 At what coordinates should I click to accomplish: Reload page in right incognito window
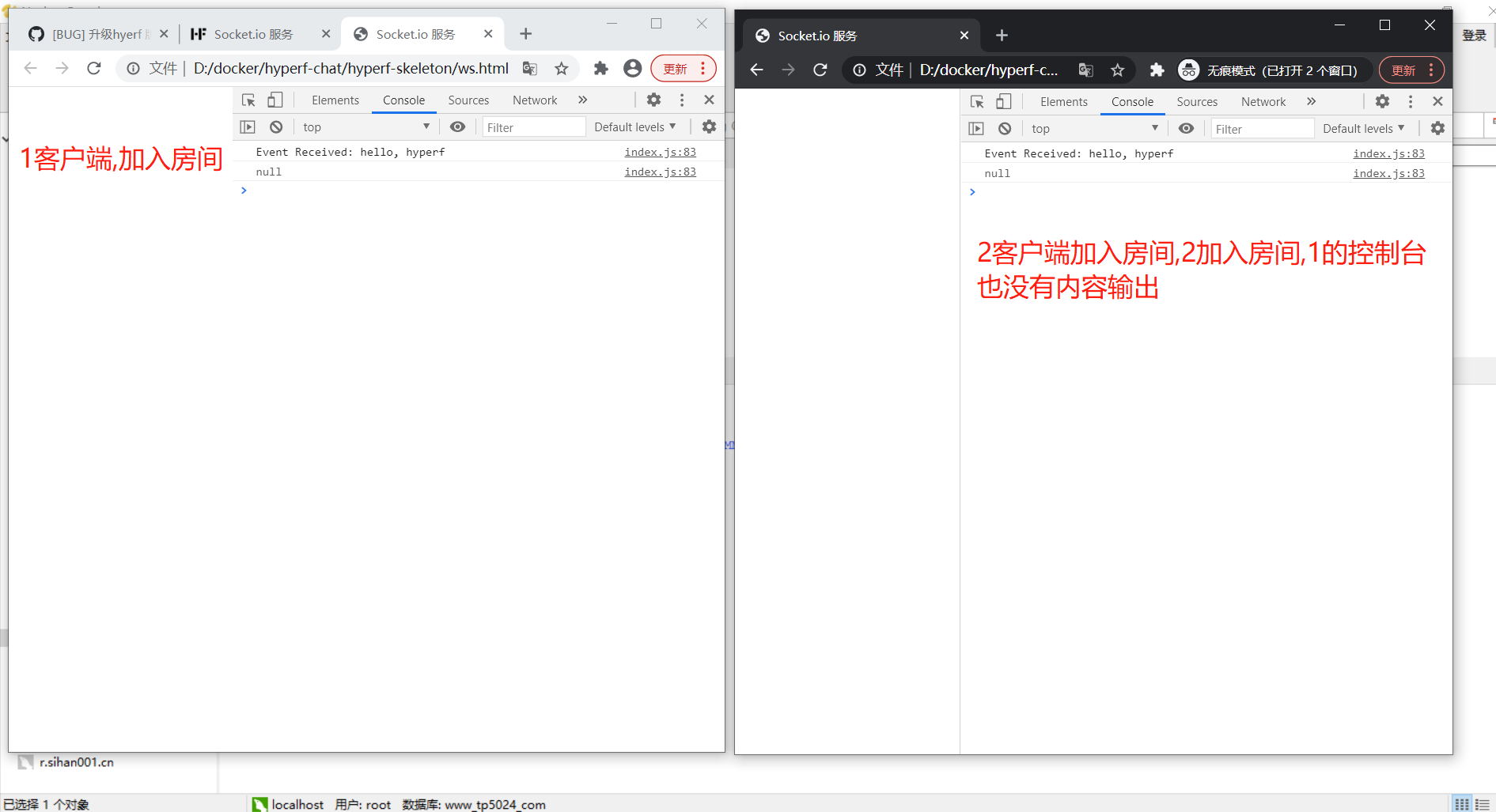(820, 70)
